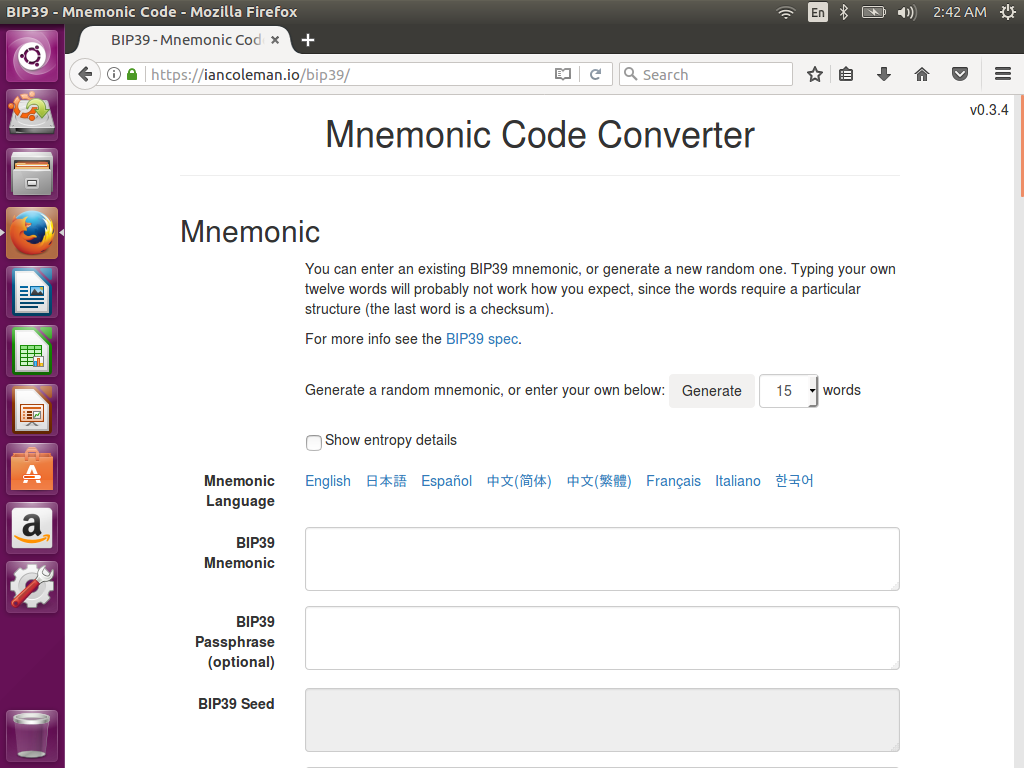Image resolution: width=1024 pixels, height=768 pixels.
Task: Select the BIP39 - Mnemonic Code tab
Action: coord(180,40)
